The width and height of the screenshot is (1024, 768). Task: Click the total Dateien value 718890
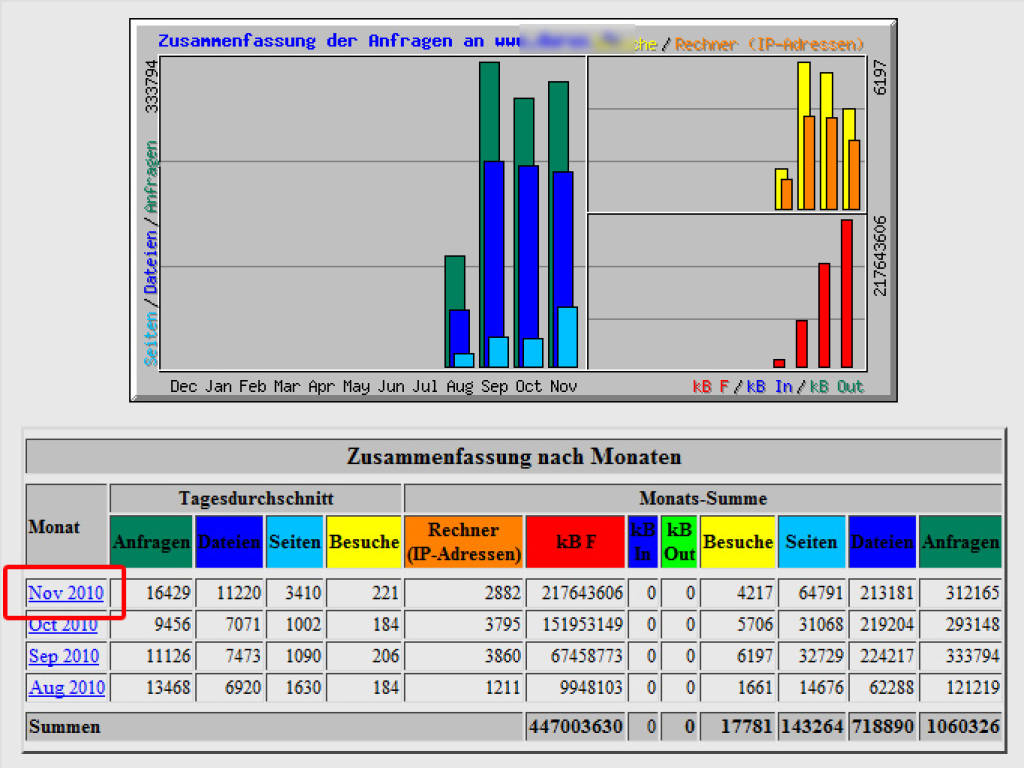[882, 726]
